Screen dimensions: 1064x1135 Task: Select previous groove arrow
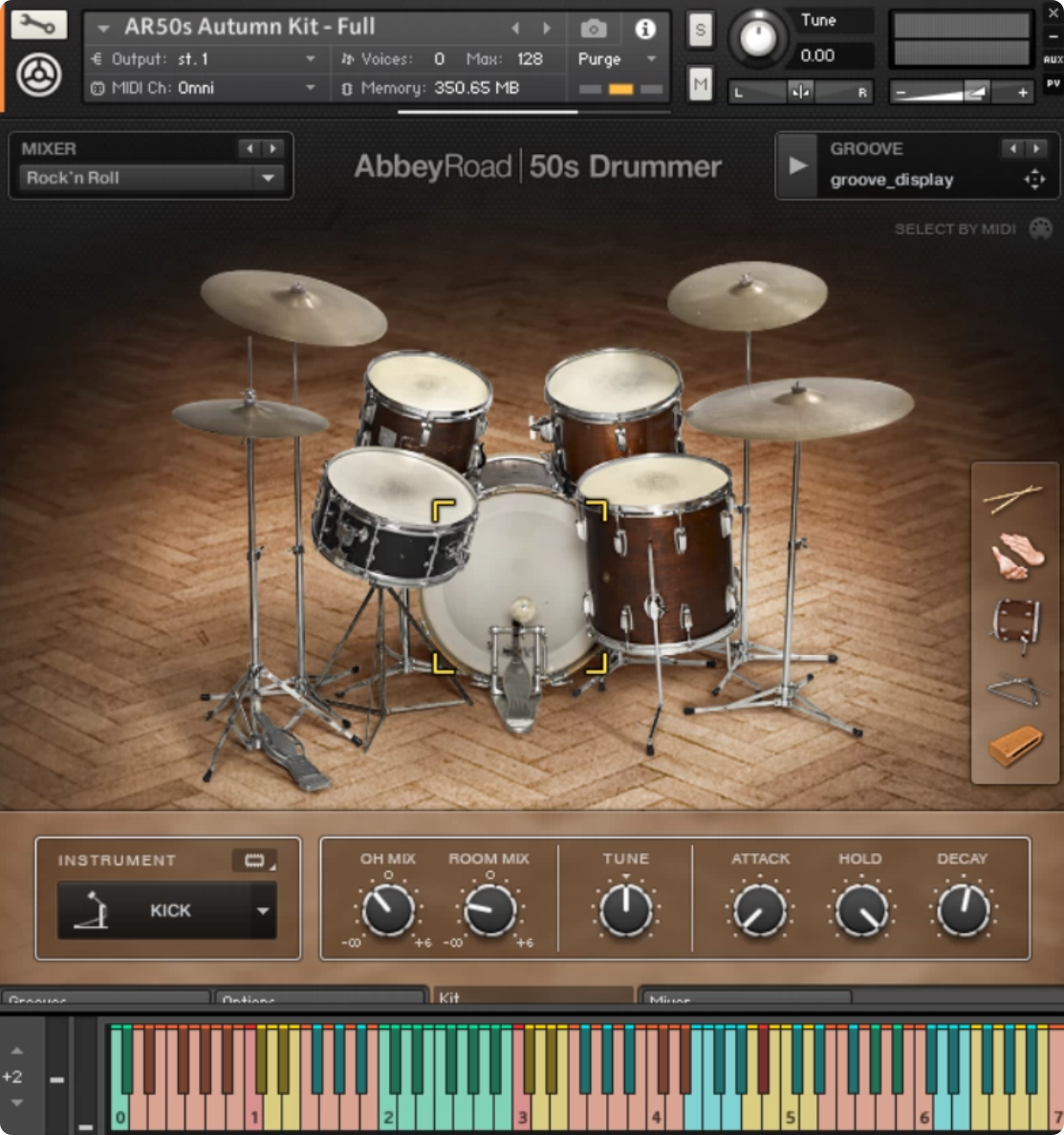pyautogui.click(x=1013, y=148)
